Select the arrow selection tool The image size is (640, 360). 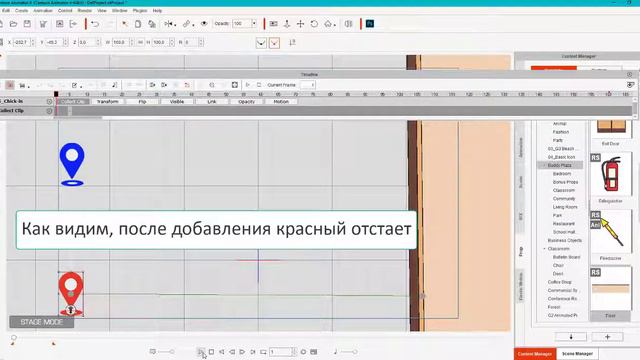click(125, 24)
